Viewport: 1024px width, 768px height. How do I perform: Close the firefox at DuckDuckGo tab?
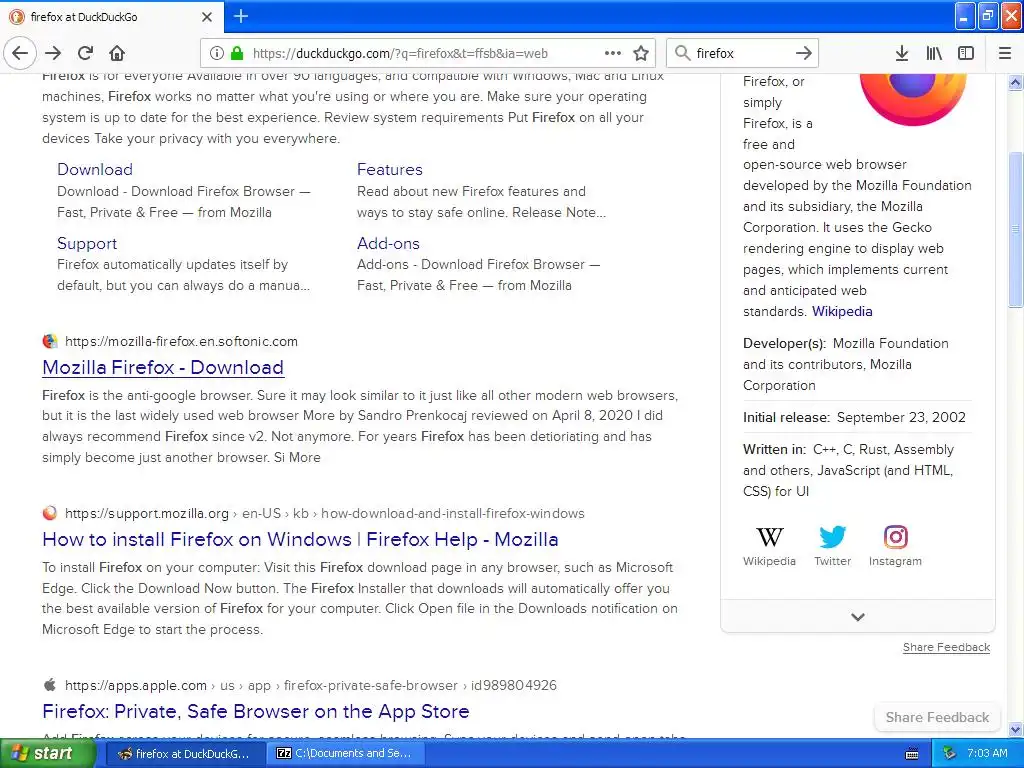coord(207,17)
